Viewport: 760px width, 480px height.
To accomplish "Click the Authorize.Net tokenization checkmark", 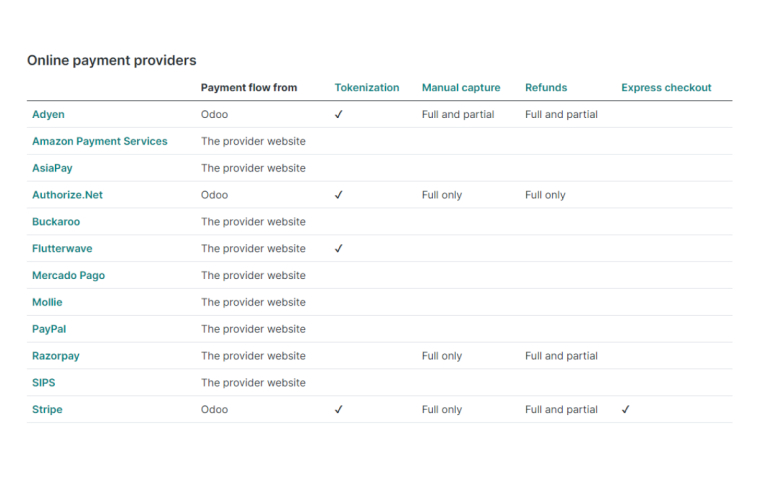I will (x=339, y=195).
